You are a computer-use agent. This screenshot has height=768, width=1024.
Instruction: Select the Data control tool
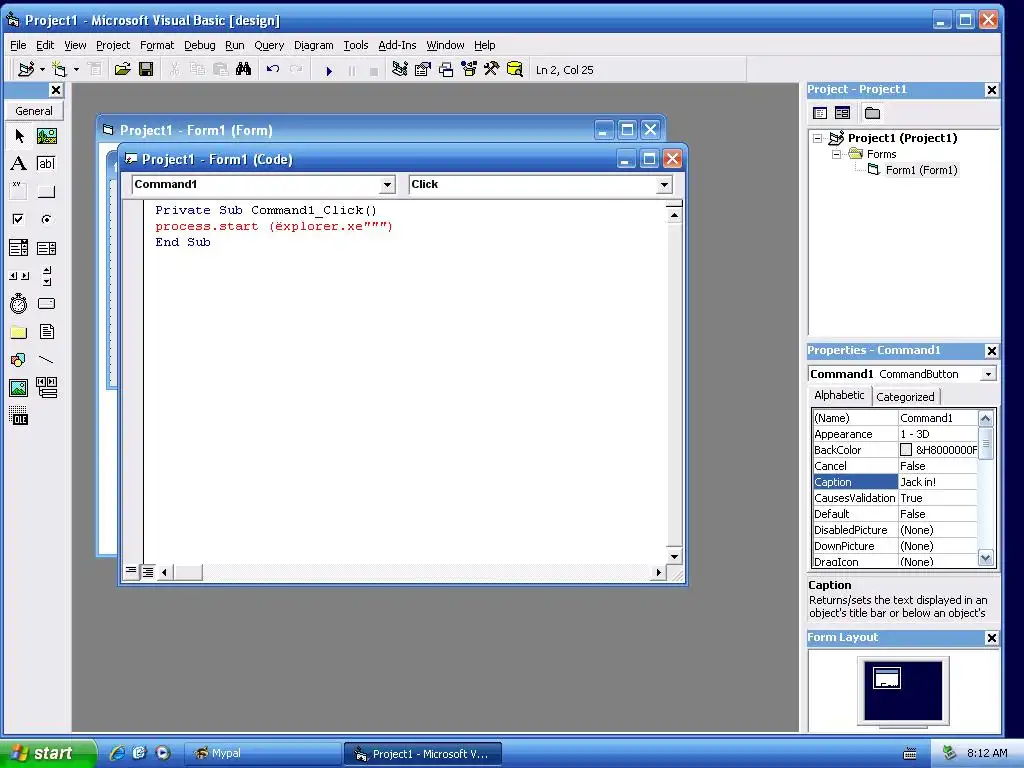(x=46, y=388)
